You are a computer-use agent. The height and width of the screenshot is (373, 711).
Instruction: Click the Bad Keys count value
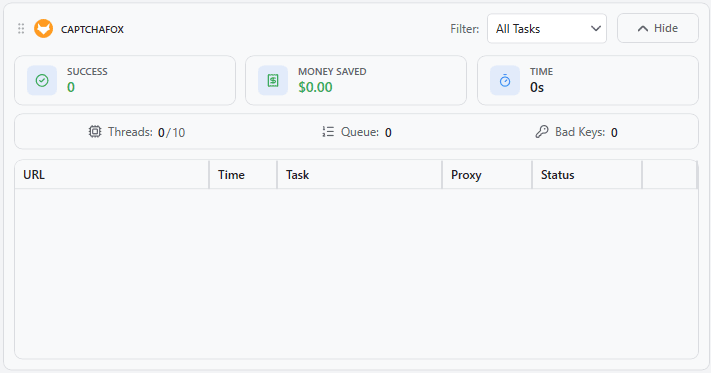click(x=614, y=132)
